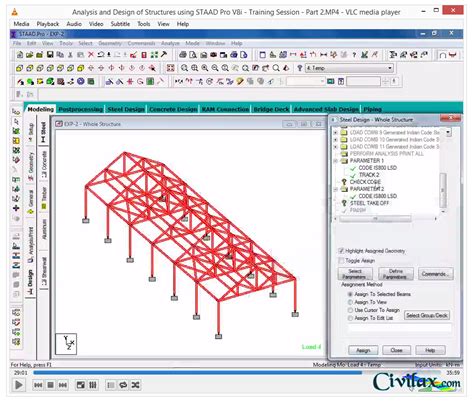
Task: Click the VLC seek progress bar
Action: point(237,373)
